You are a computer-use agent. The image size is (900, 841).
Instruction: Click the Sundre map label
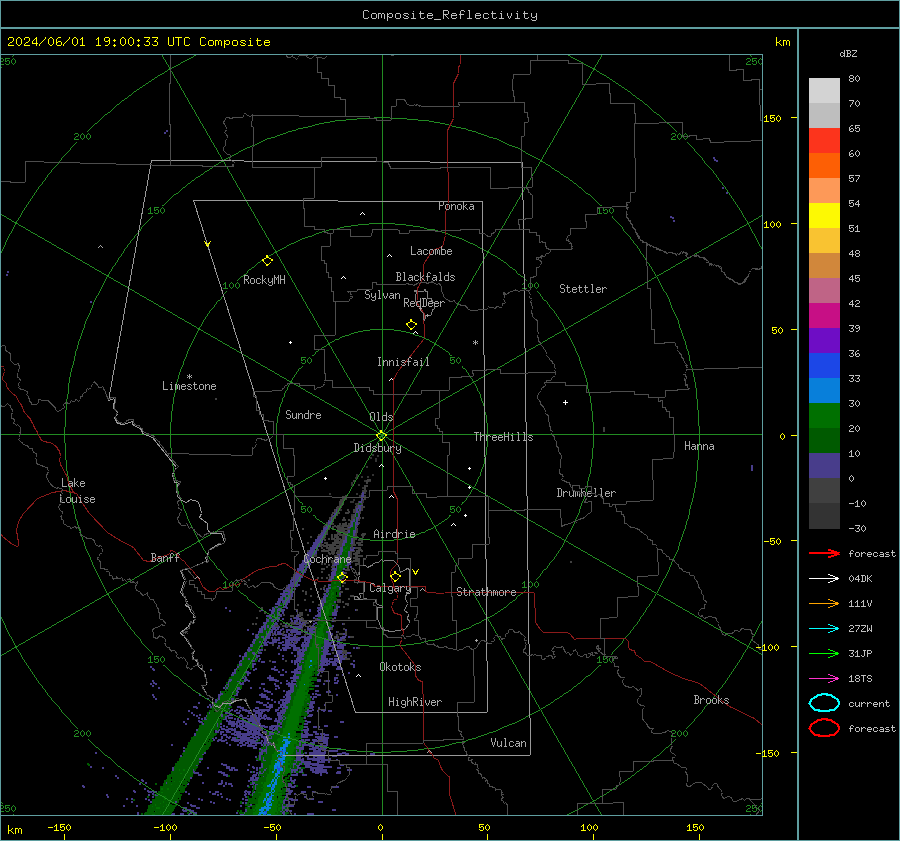[x=303, y=415]
